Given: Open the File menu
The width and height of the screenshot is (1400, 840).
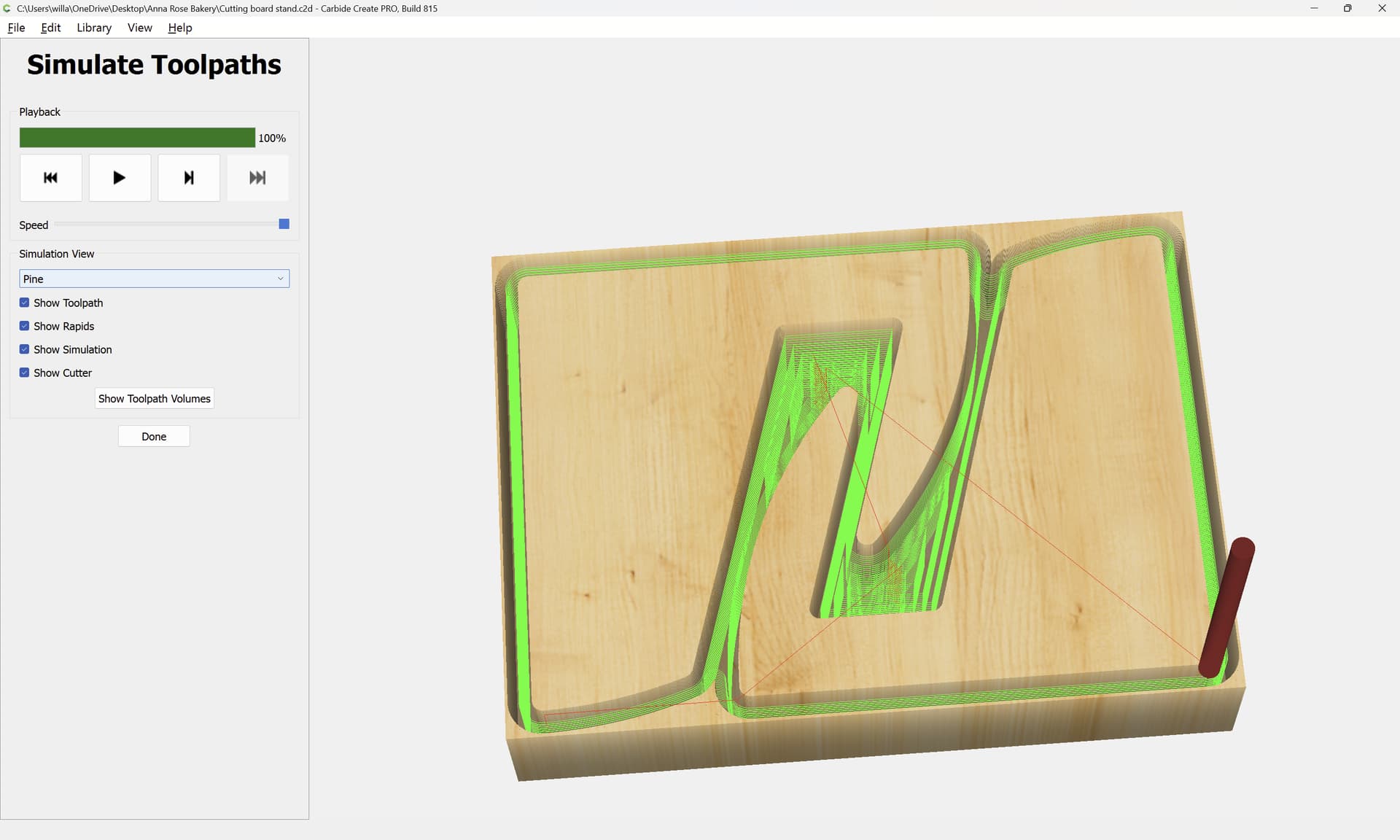Looking at the screenshot, I should coord(16,28).
